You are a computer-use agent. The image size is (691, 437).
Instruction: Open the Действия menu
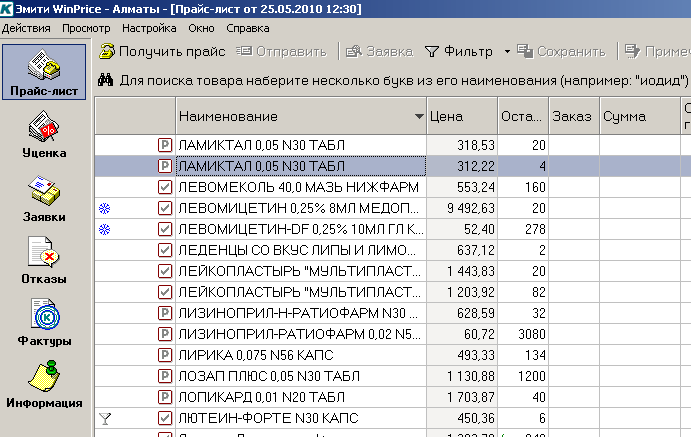pos(27,28)
